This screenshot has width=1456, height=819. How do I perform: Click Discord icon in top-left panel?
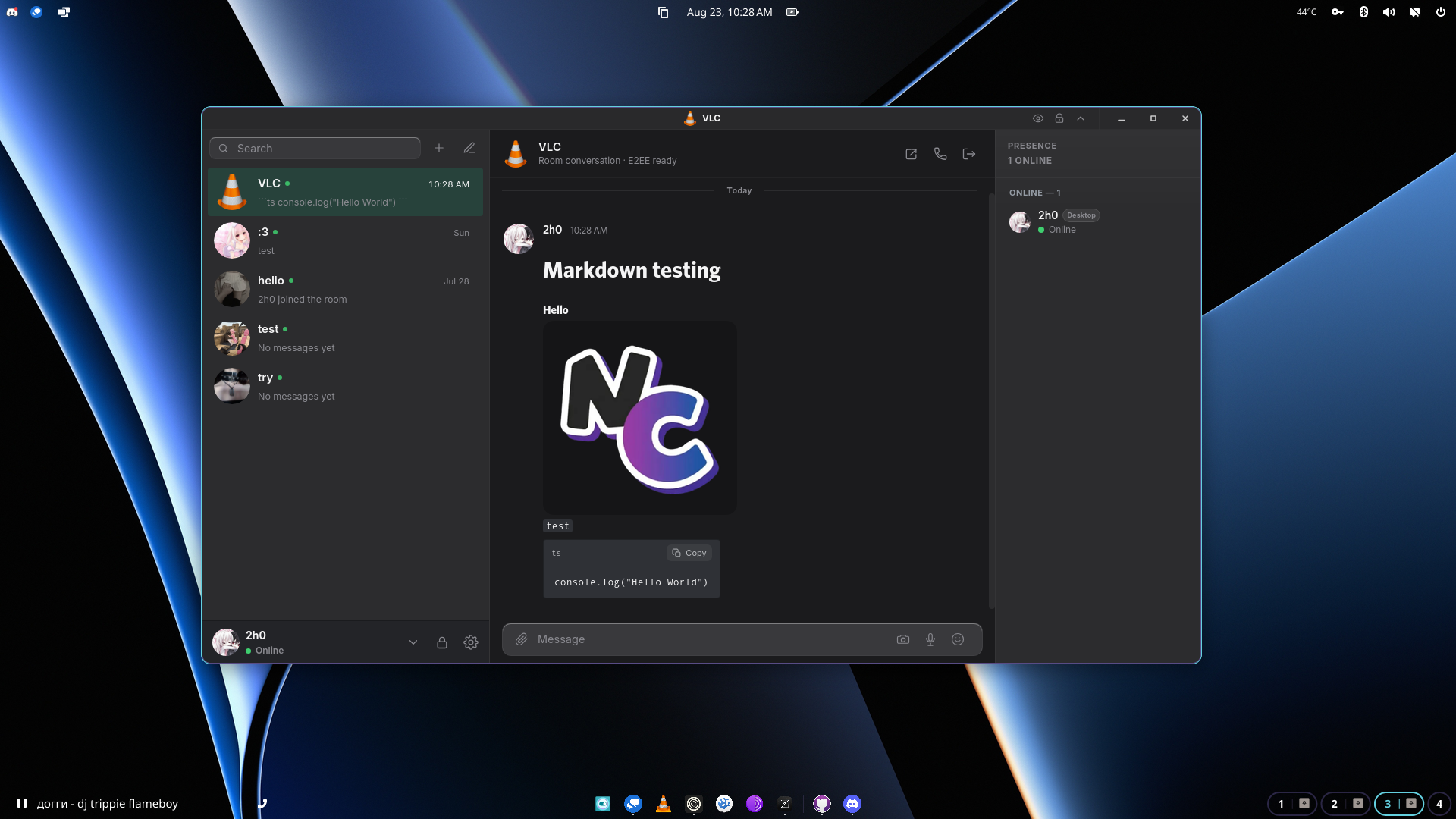coord(12,12)
